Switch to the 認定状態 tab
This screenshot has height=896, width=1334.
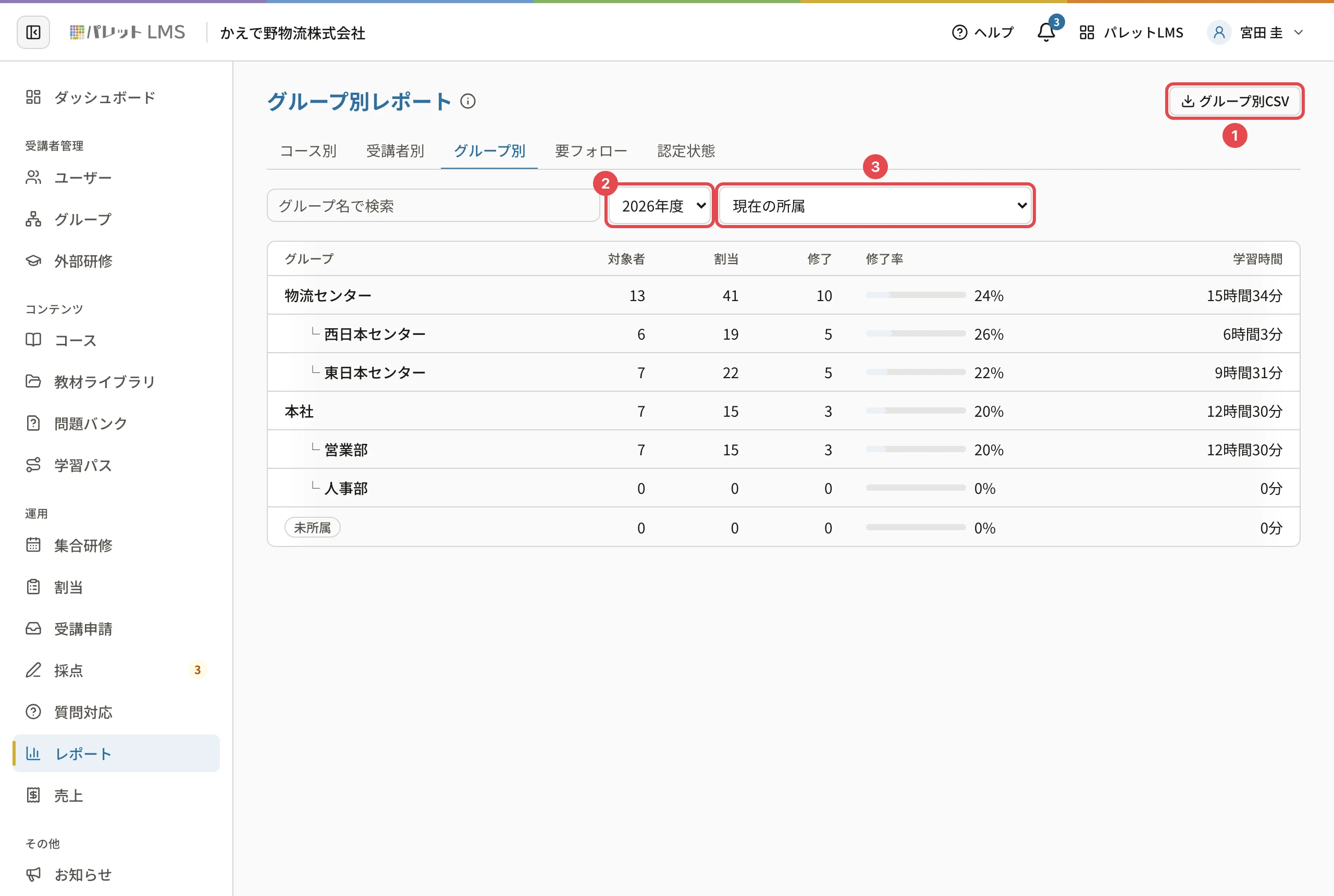point(686,151)
